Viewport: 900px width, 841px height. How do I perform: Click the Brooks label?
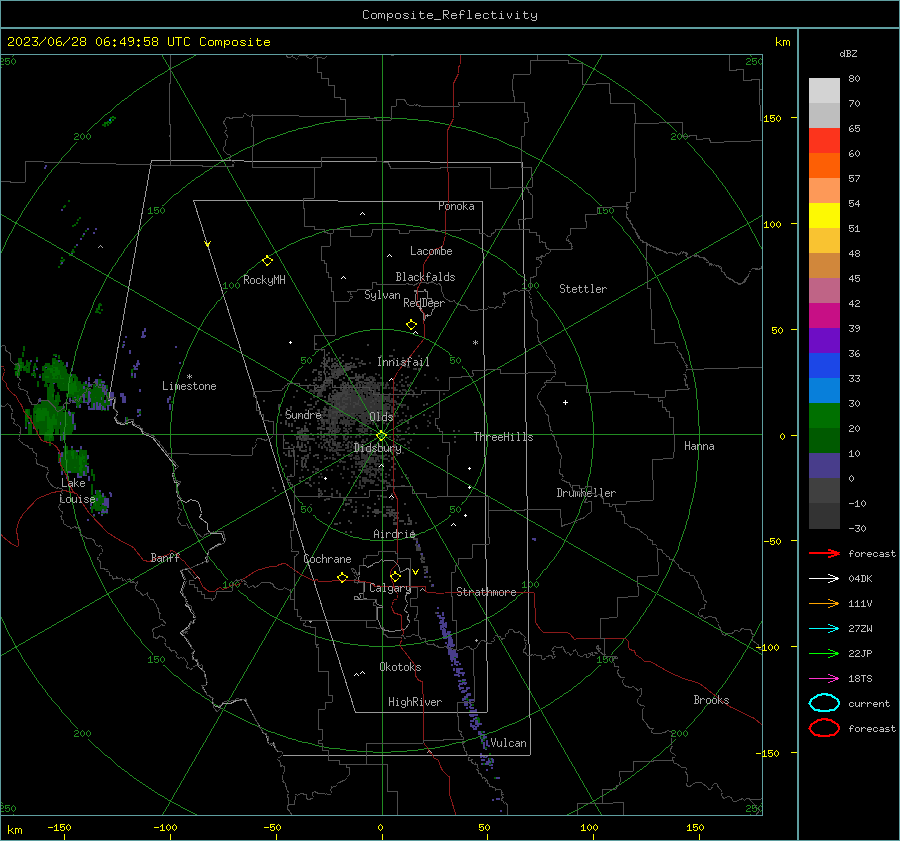click(711, 700)
